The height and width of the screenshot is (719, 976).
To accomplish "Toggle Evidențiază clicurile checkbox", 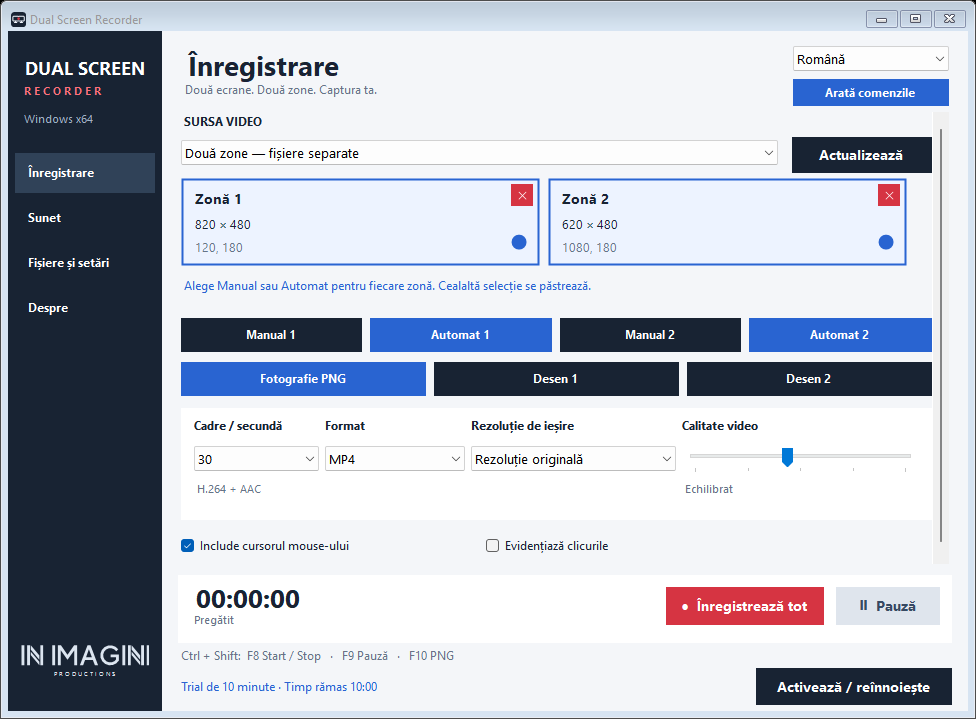I will pos(492,546).
